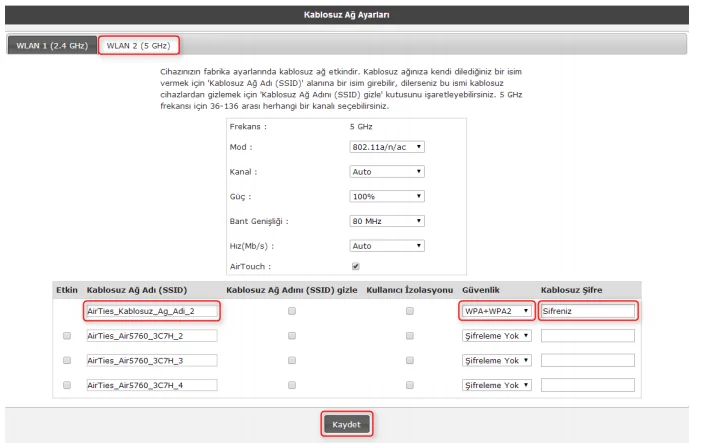Toggle the AirTouch checkbox
This screenshot has height=443, width=718.
pos(356,267)
